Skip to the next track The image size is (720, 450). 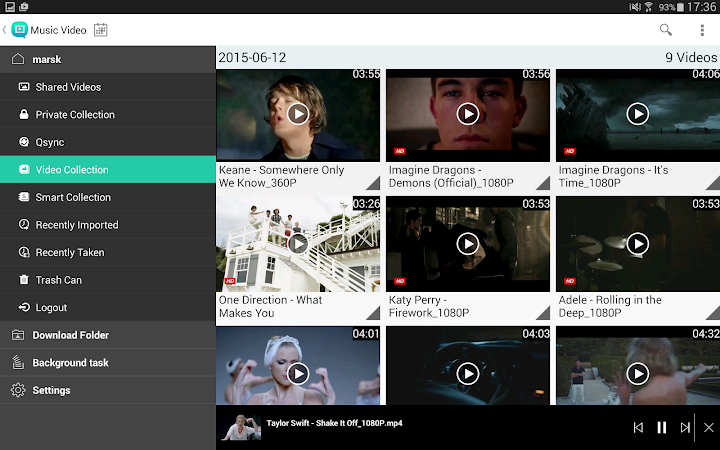[685, 428]
